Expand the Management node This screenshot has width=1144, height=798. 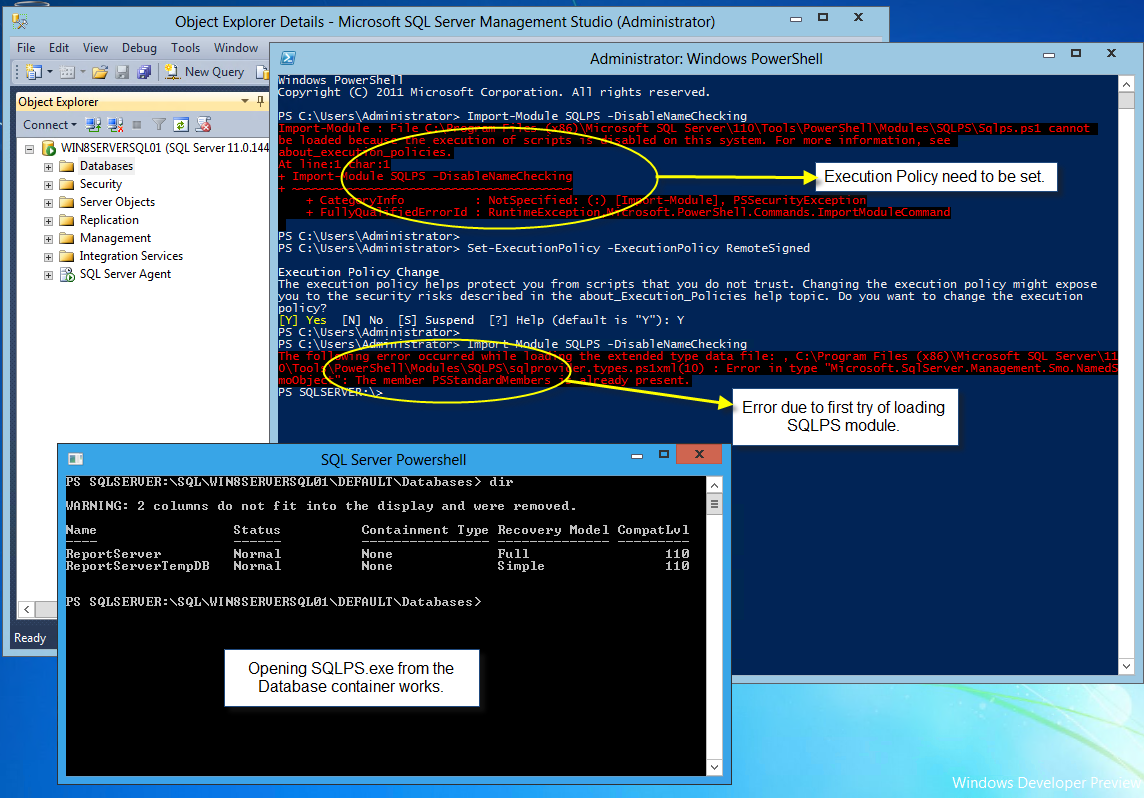48,239
